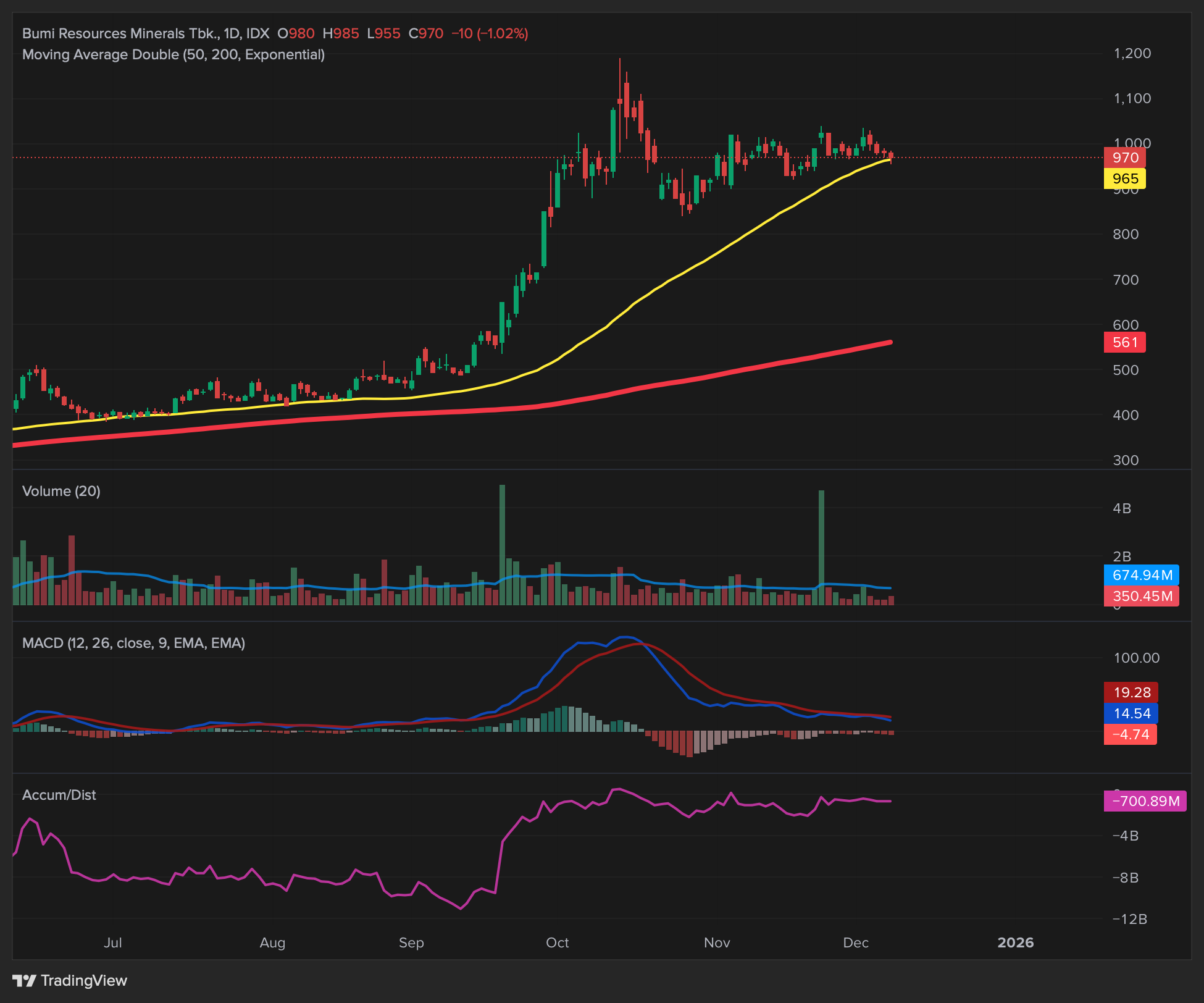Click the 1,200 price axis label
The height and width of the screenshot is (1003, 1204).
(1132, 53)
